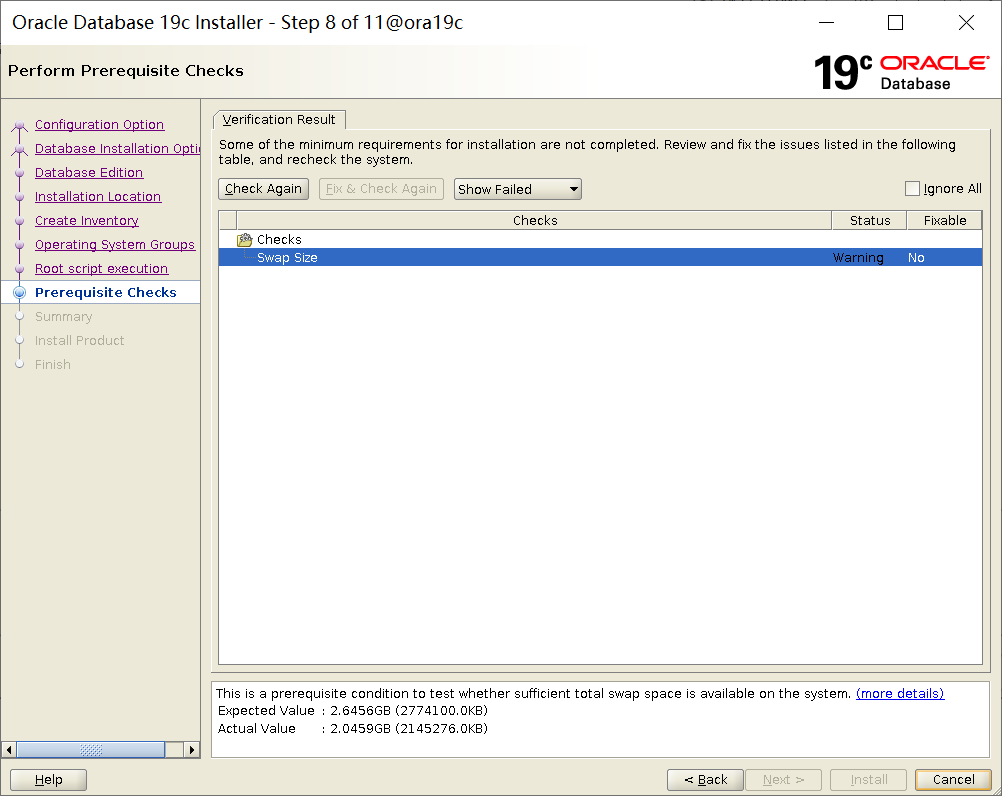
Task: Click the Checks folder icon in table
Action: coord(244,240)
